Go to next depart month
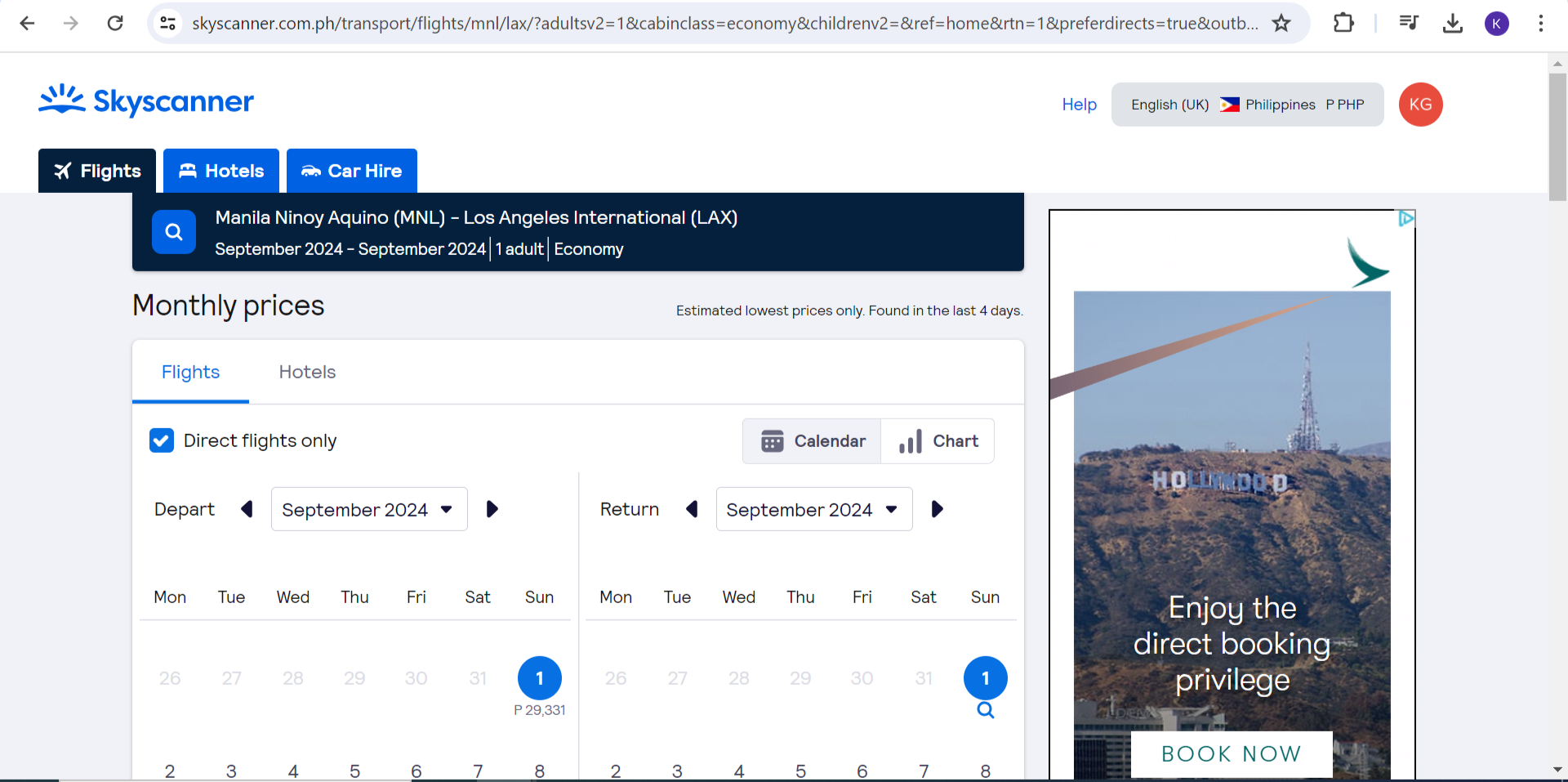Screen dimensions: 1568x782 492,509
